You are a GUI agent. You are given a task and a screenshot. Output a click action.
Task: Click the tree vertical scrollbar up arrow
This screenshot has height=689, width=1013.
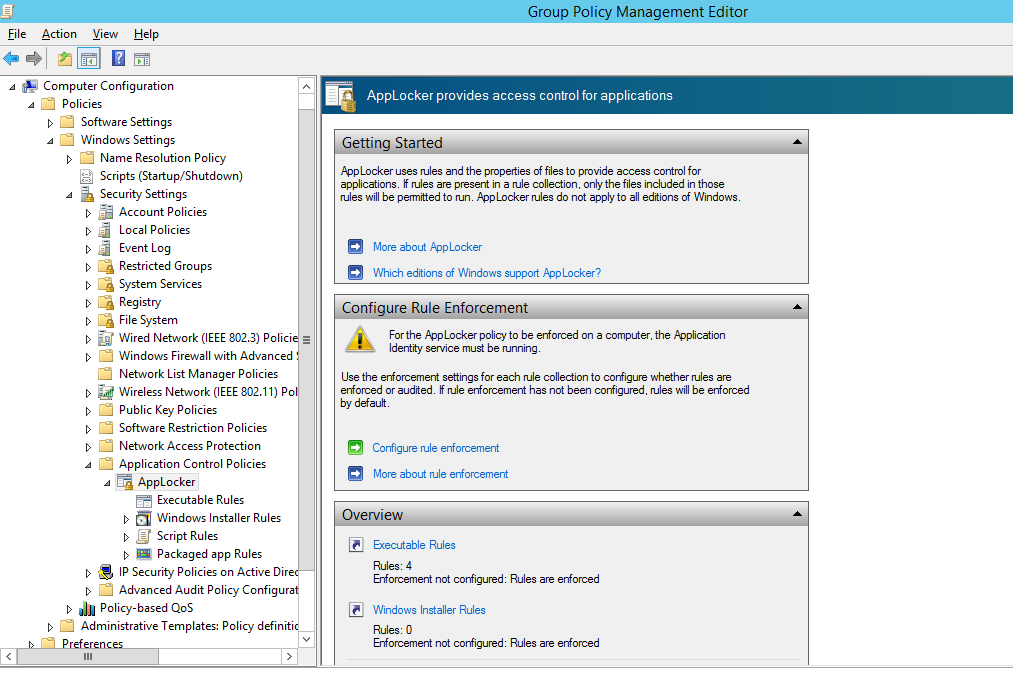coord(306,86)
